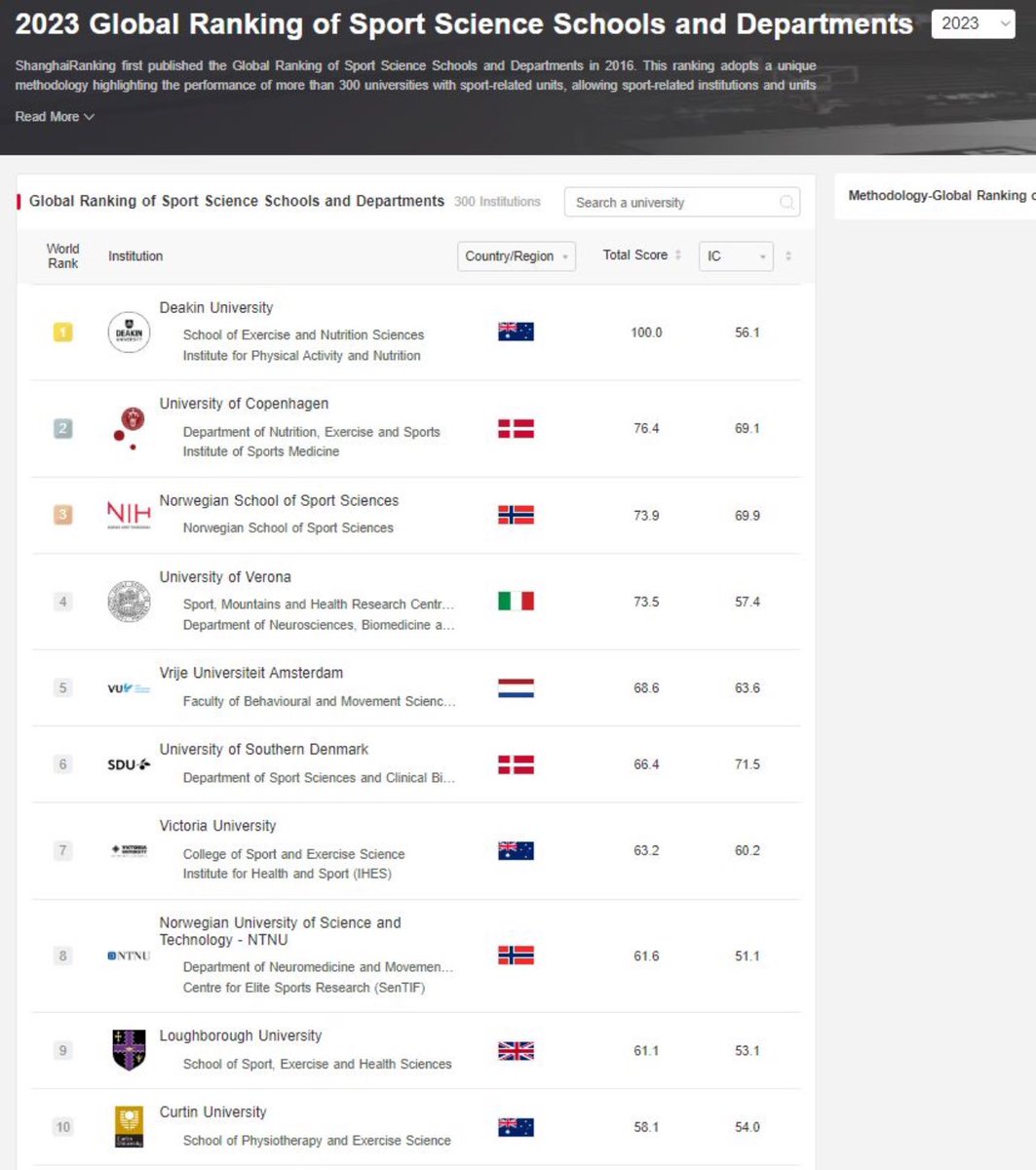The height and width of the screenshot is (1170, 1036).
Task: Click the Loughborough University crest logo
Action: click(x=129, y=1050)
